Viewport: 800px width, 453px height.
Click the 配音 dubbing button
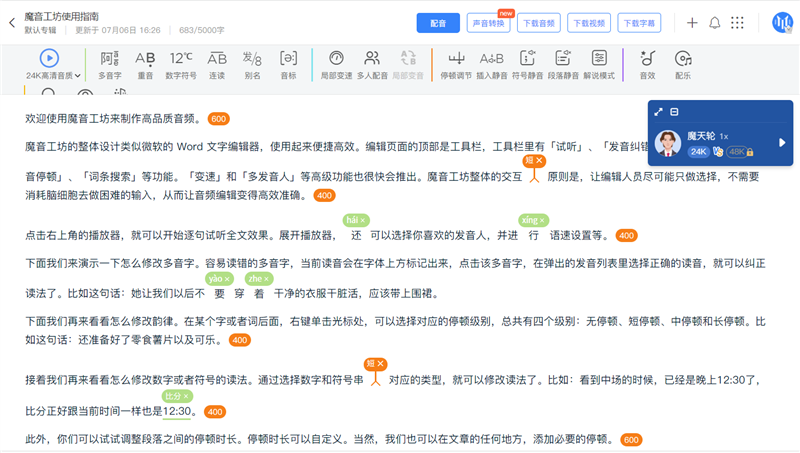438,23
